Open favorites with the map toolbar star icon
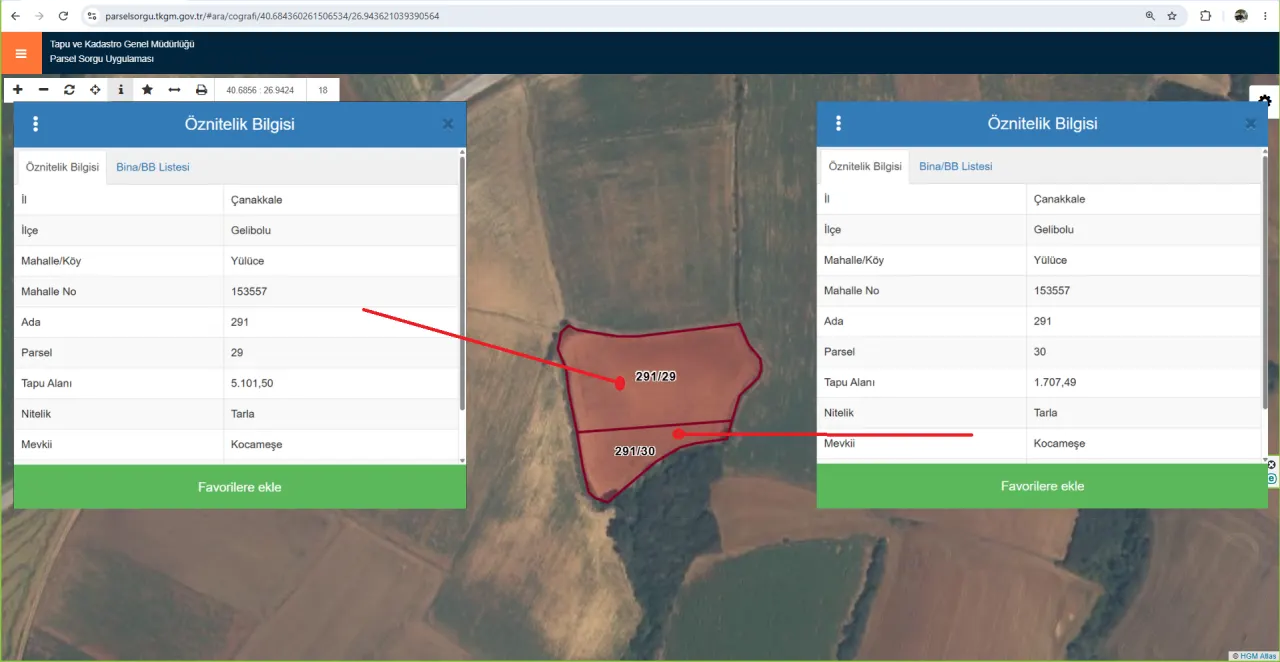The width and height of the screenshot is (1280, 662). click(147, 90)
